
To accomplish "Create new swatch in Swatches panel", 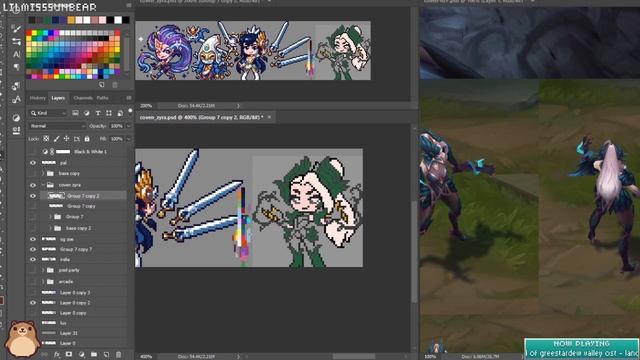I will pyautogui.click(x=102, y=85).
